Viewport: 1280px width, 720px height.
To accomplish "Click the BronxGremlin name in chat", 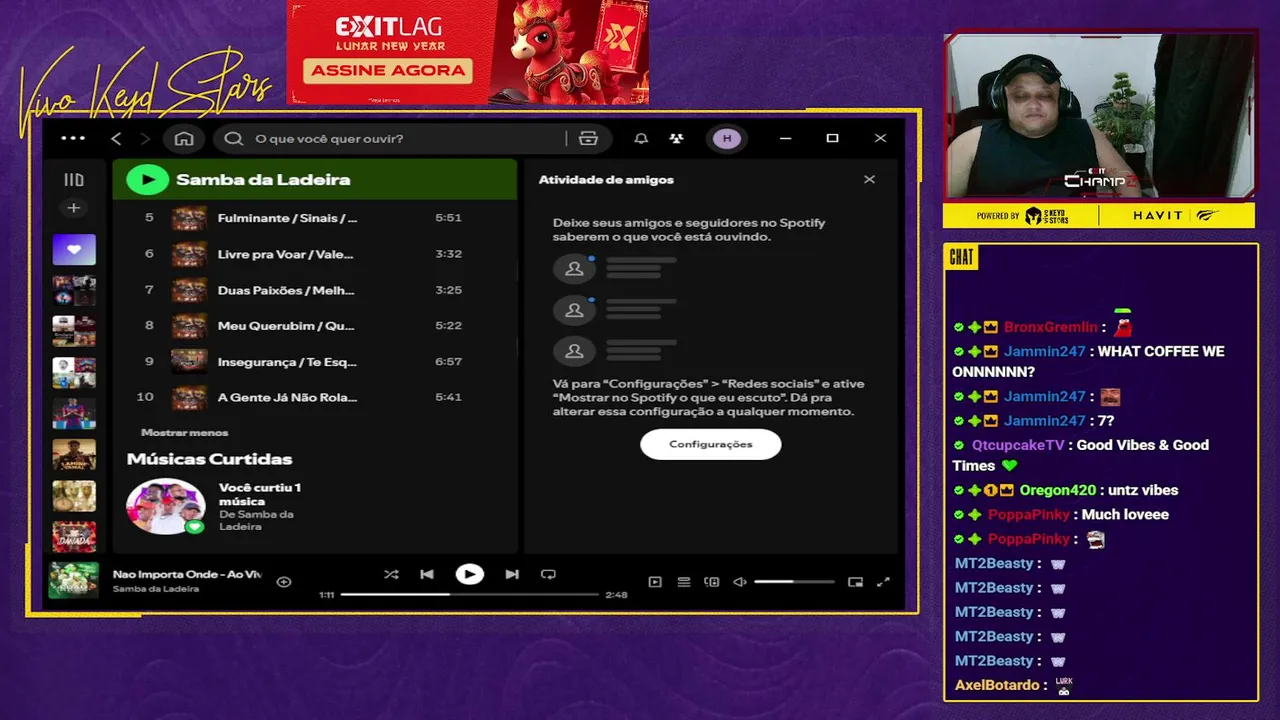I will [x=1051, y=327].
